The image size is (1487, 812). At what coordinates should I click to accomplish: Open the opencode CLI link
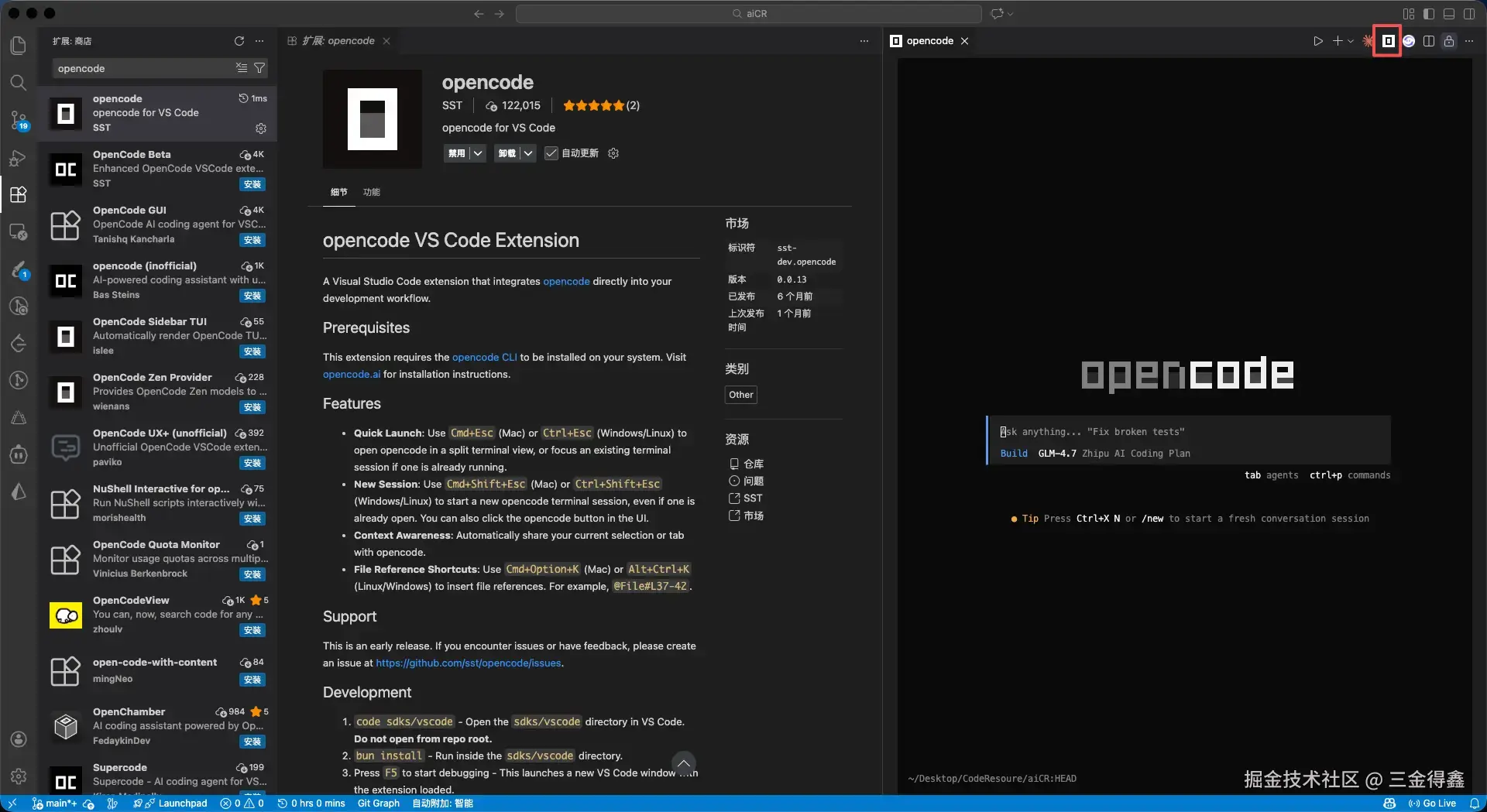(x=485, y=357)
